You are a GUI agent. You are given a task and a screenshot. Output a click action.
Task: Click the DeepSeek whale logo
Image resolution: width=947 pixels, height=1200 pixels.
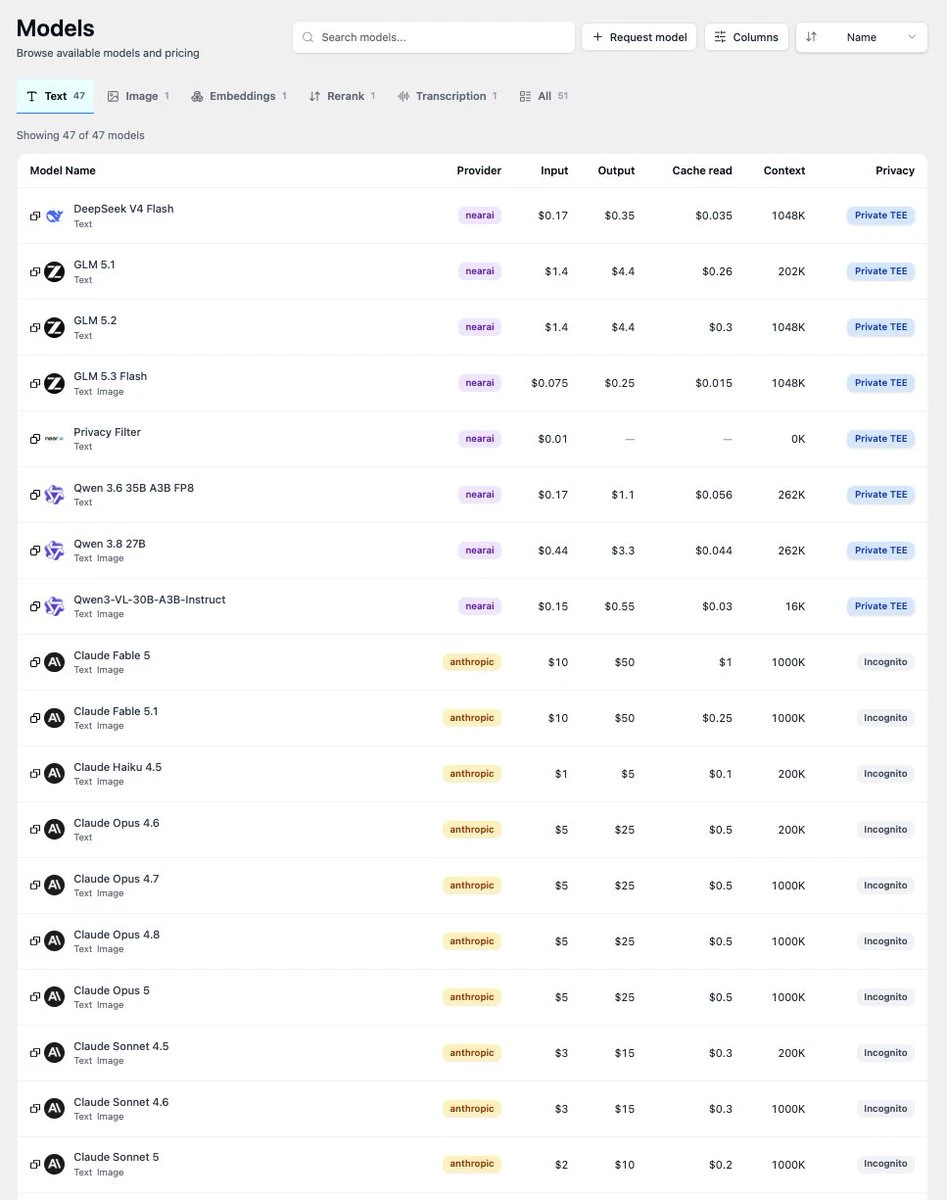tap(54, 216)
